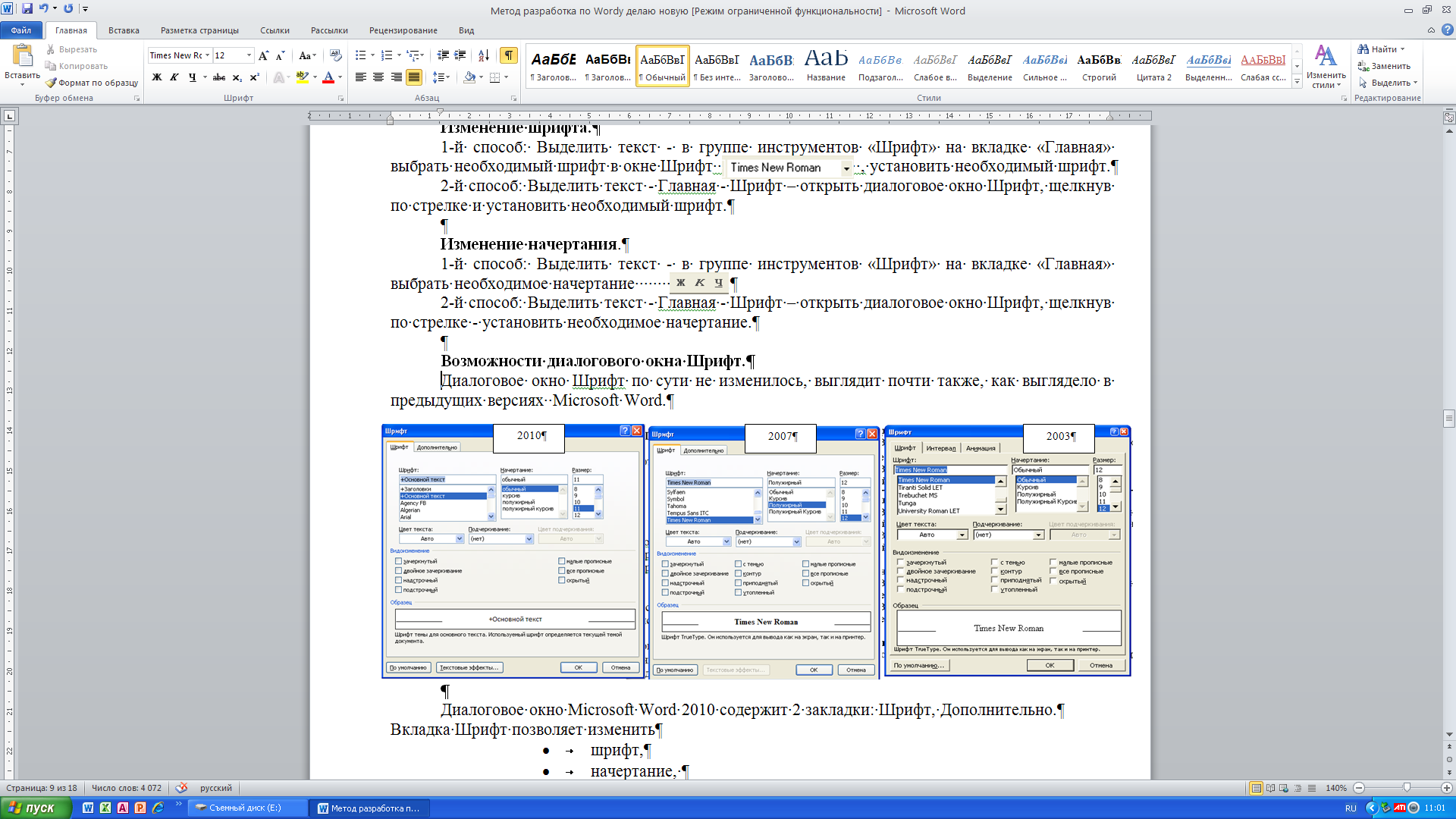Toggle paragraph marks (¶) display

pyautogui.click(x=509, y=55)
